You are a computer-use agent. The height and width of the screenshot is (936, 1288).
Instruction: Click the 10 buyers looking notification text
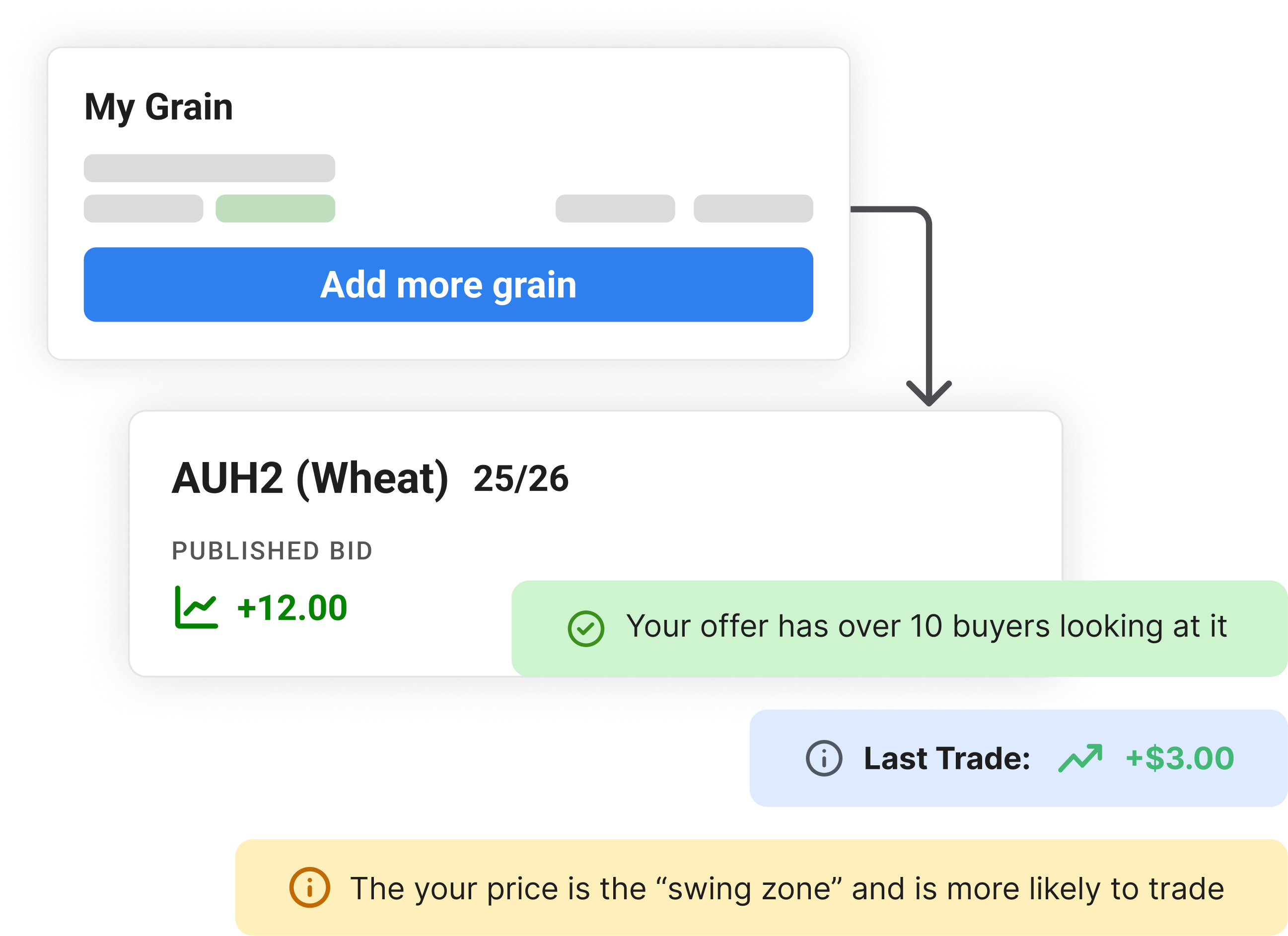(x=926, y=627)
